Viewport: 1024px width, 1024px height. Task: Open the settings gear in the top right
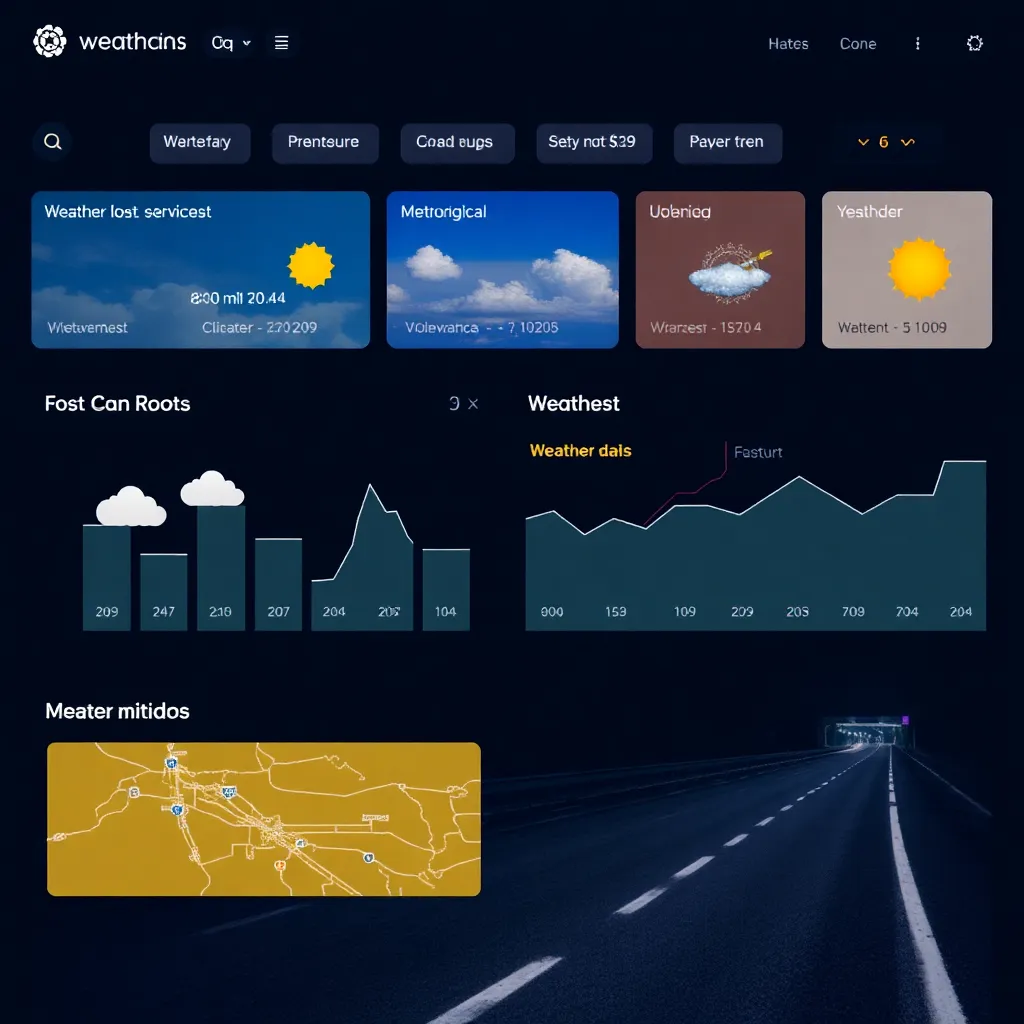(977, 43)
